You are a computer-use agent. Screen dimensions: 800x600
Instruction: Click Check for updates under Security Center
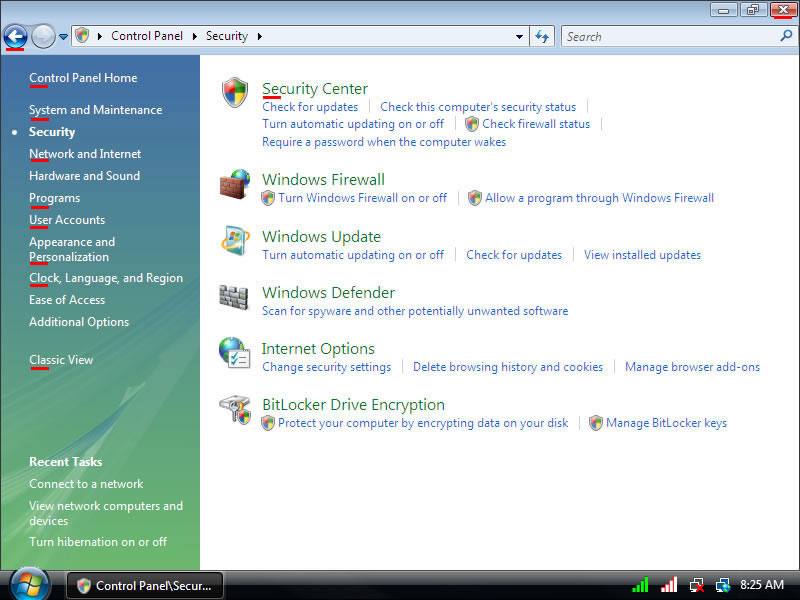310,107
